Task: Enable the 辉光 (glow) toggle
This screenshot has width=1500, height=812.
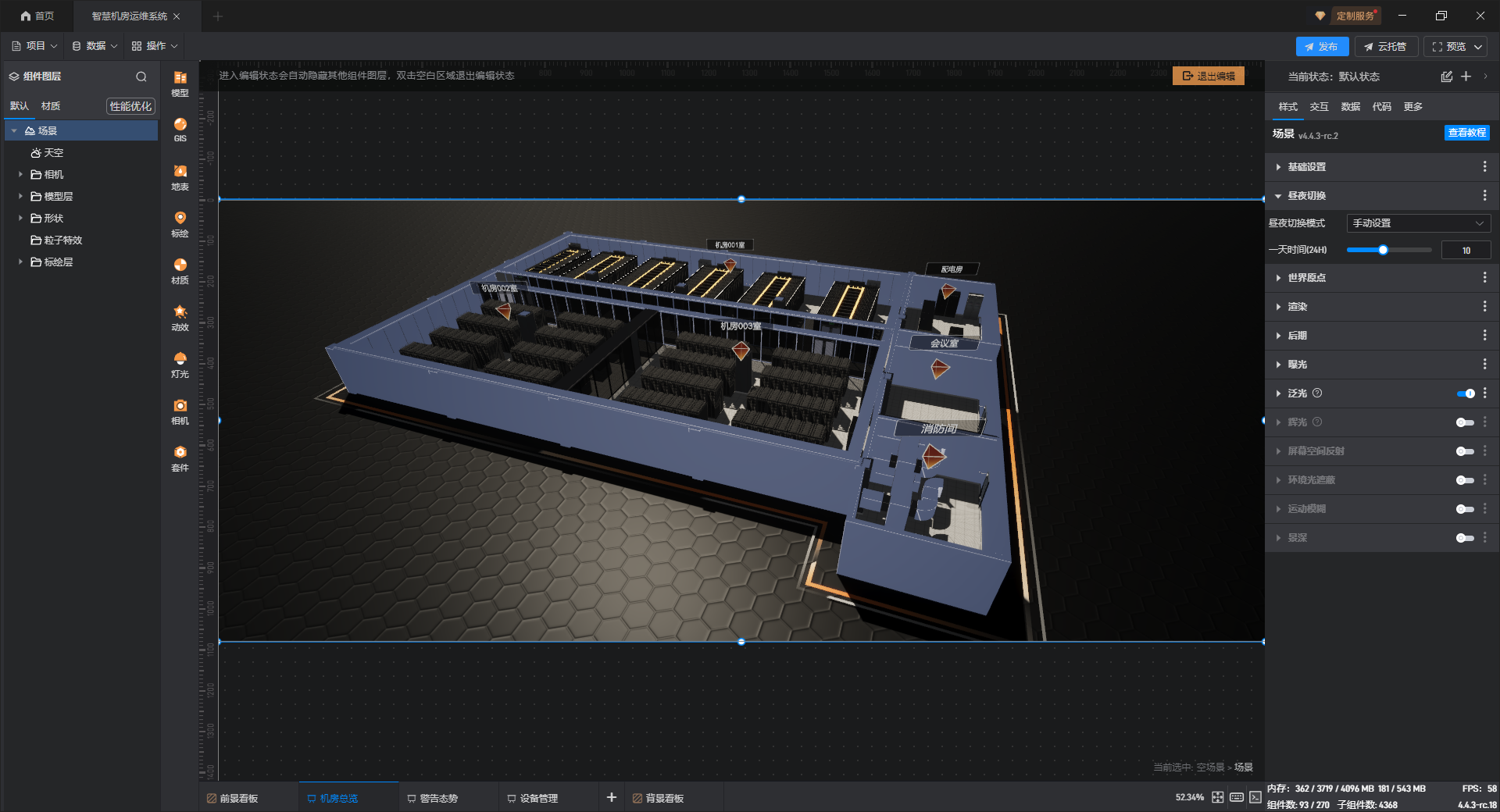Action: tap(1465, 422)
